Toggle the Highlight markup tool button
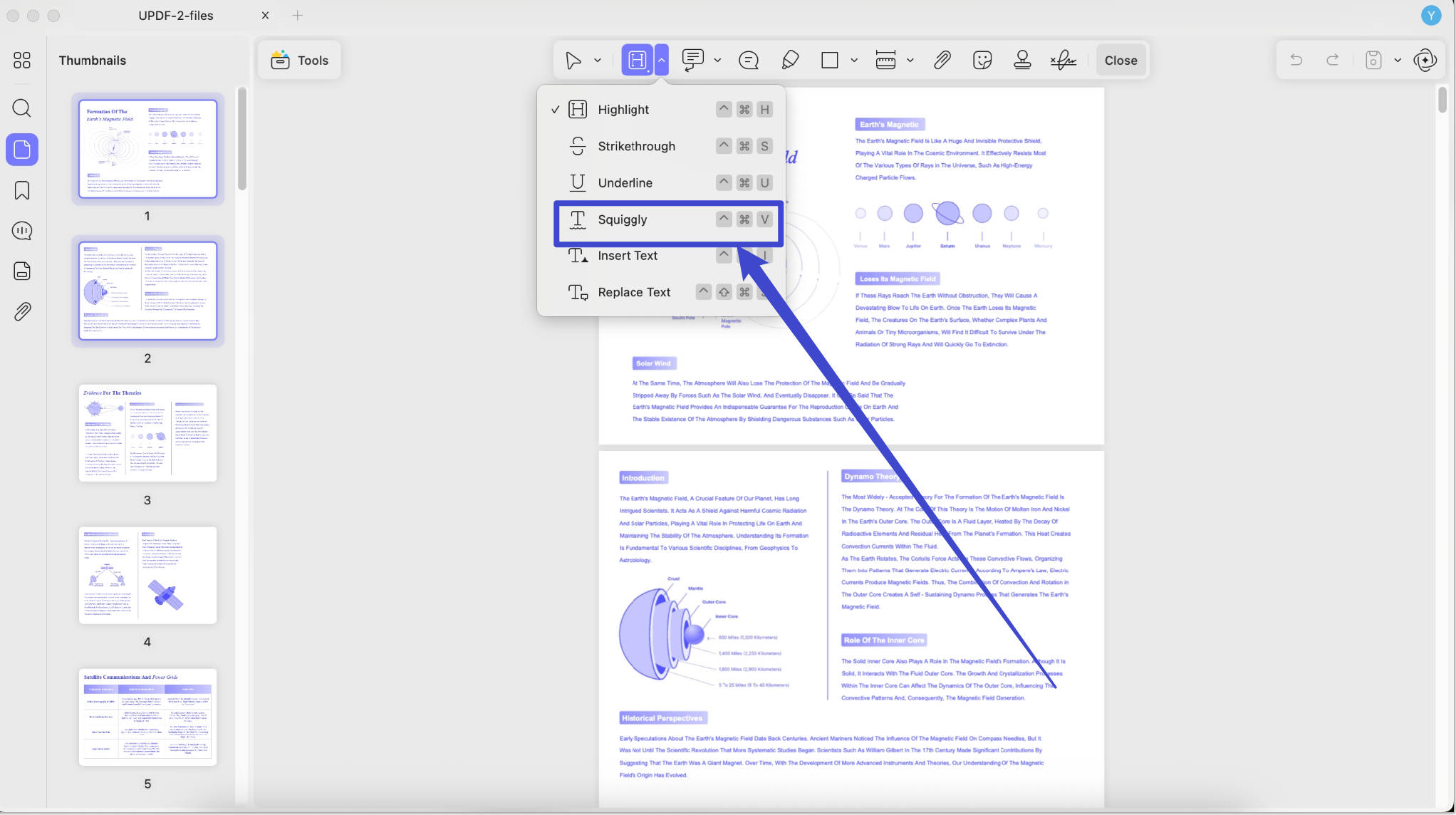Image resolution: width=1456 pixels, height=815 pixels. click(x=637, y=61)
